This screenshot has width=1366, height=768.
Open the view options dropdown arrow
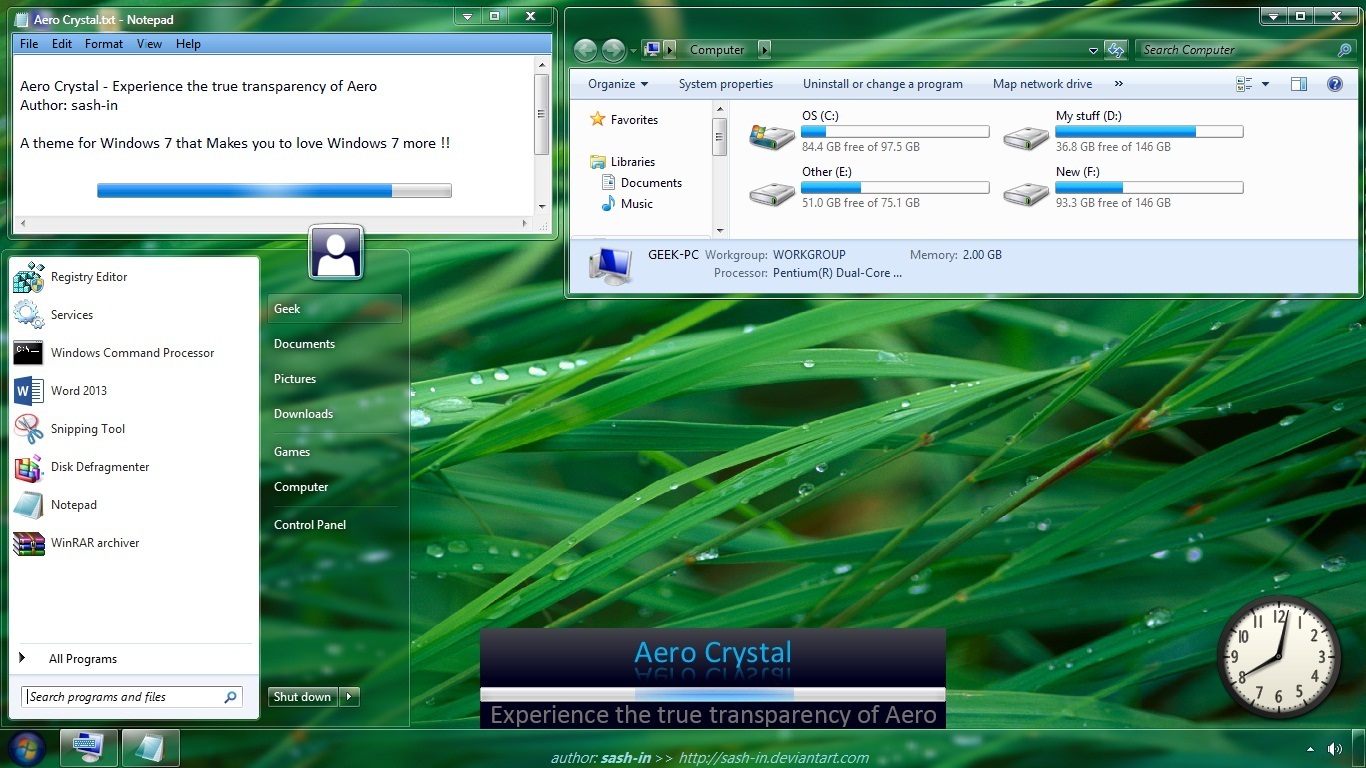(1265, 84)
